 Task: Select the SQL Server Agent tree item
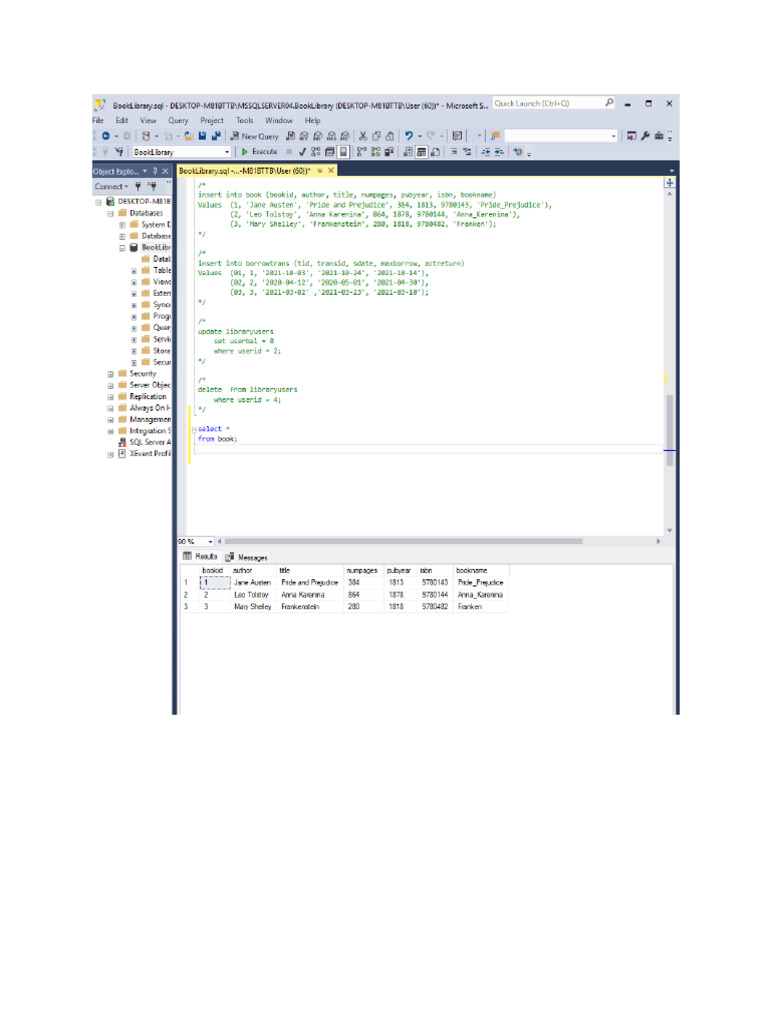coord(144,443)
